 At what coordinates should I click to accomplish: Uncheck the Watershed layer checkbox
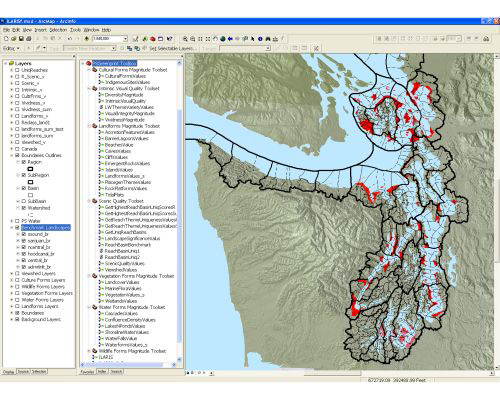[x=24, y=208]
